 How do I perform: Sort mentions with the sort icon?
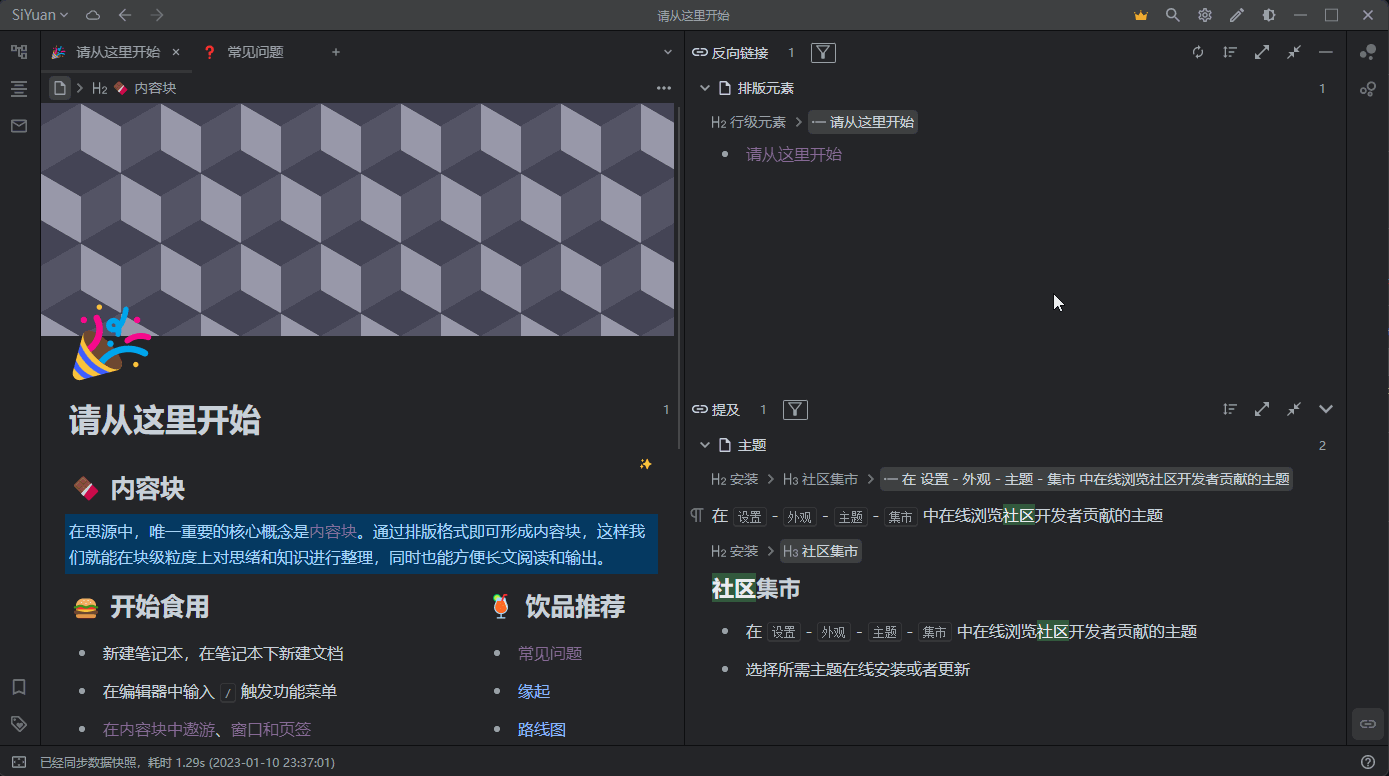(1230, 409)
